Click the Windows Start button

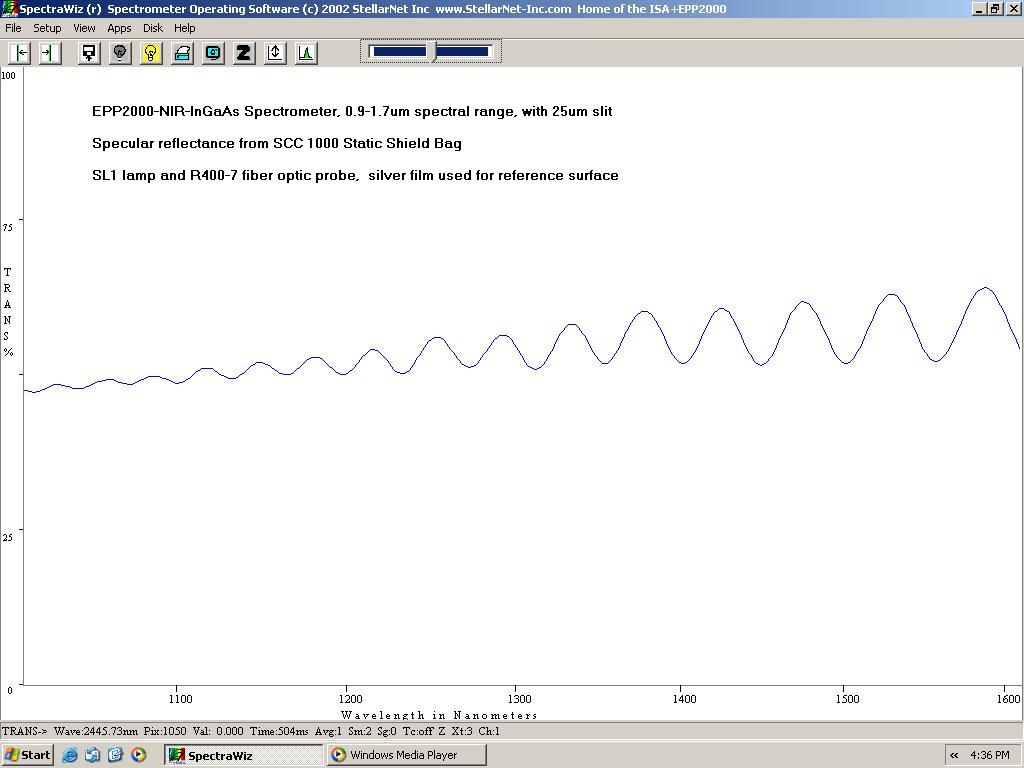tap(27, 755)
